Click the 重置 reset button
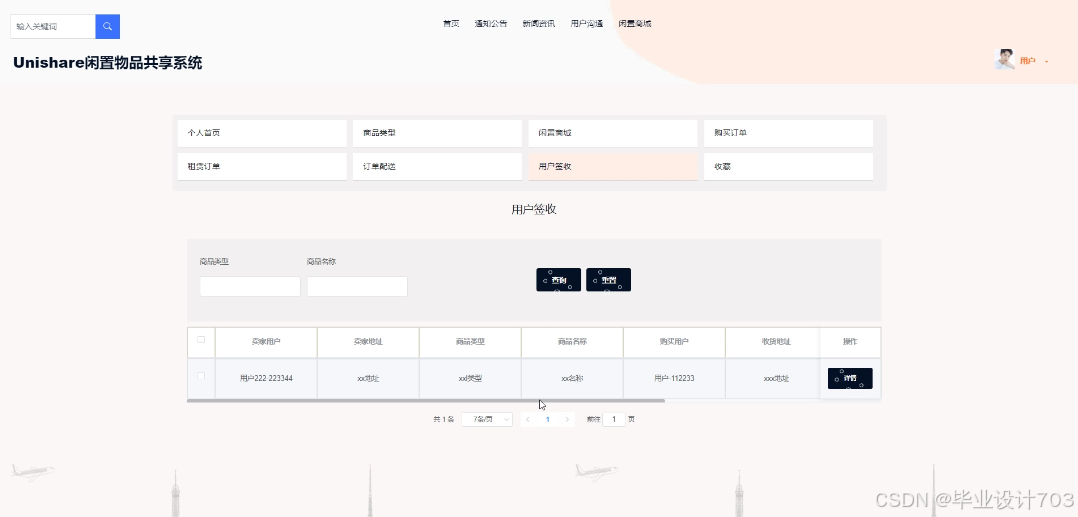This screenshot has height=517, width=1078. click(x=608, y=280)
